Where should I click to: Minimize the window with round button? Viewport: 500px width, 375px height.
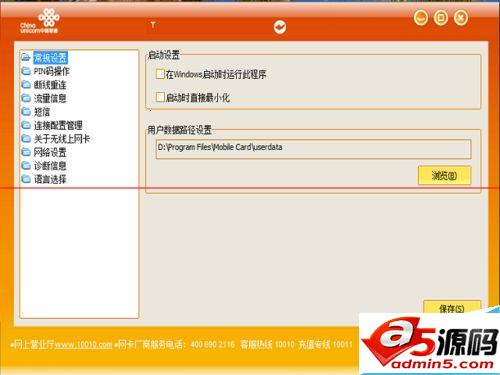(x=421, y=17)
